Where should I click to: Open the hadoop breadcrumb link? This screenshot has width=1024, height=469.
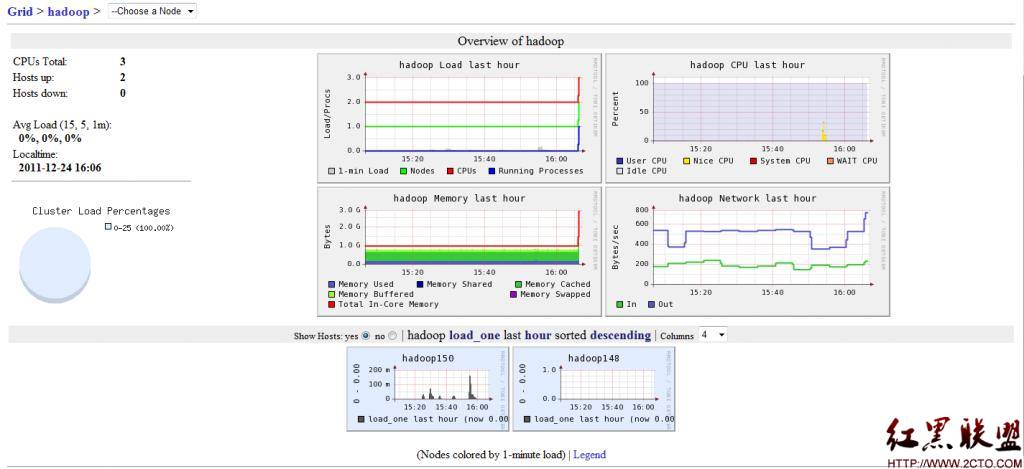(68, 12)
